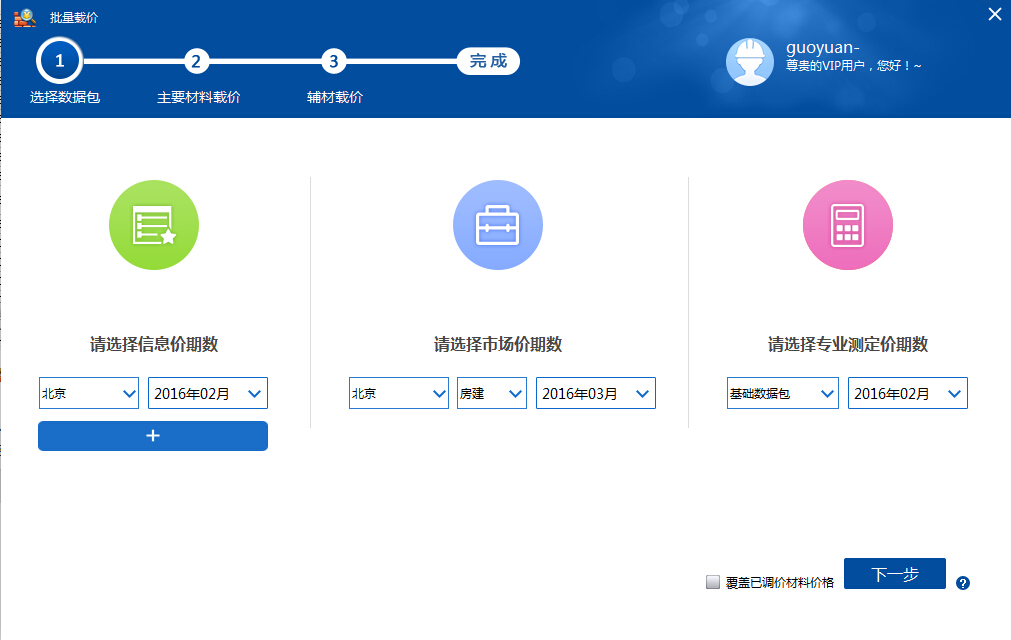Enable 覆盖已调价材料价格 checkbox
The width and height of the screenshot is (1011, 640).
coord(713,582)
